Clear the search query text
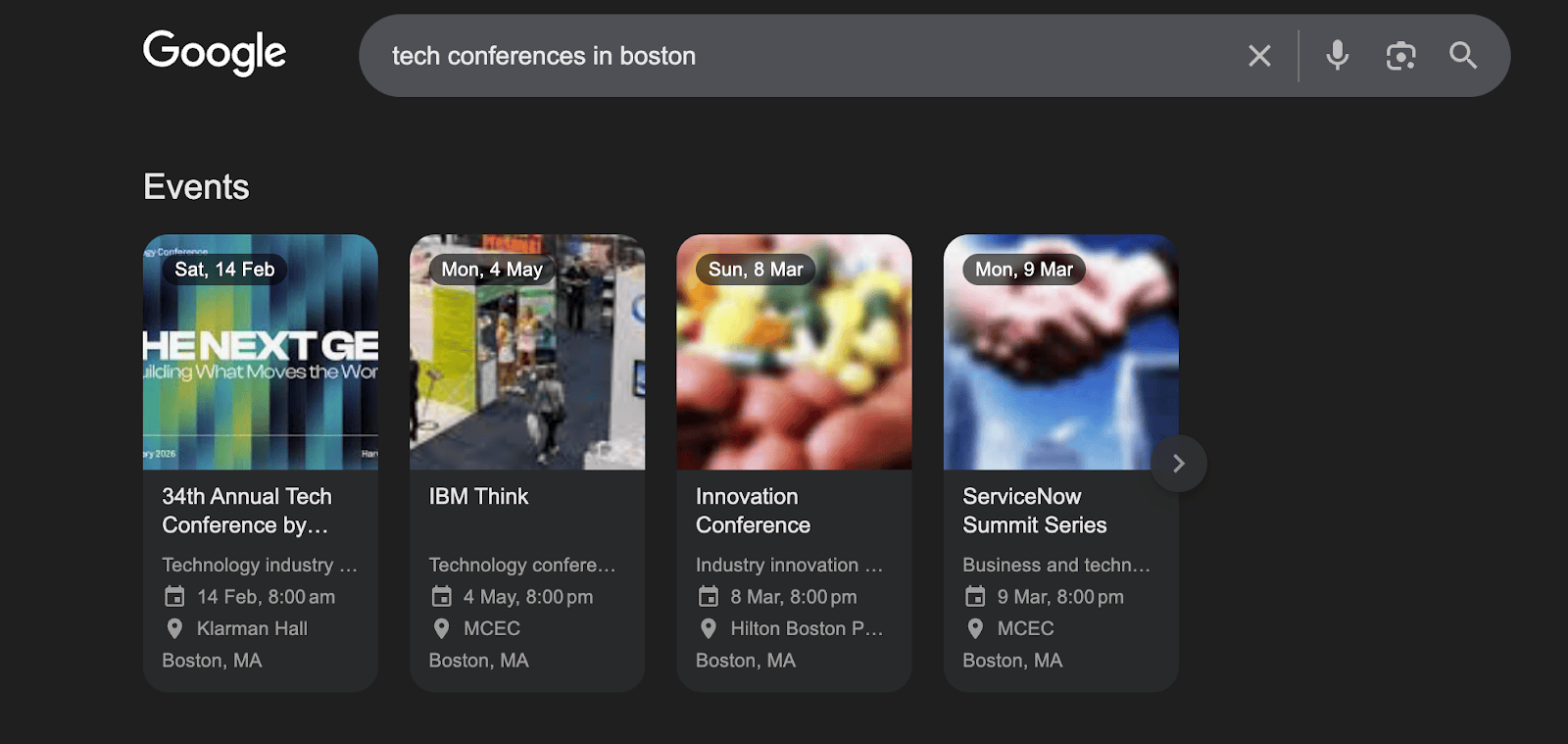This screenshot has height=744, width=1568. coord(1259,56)
